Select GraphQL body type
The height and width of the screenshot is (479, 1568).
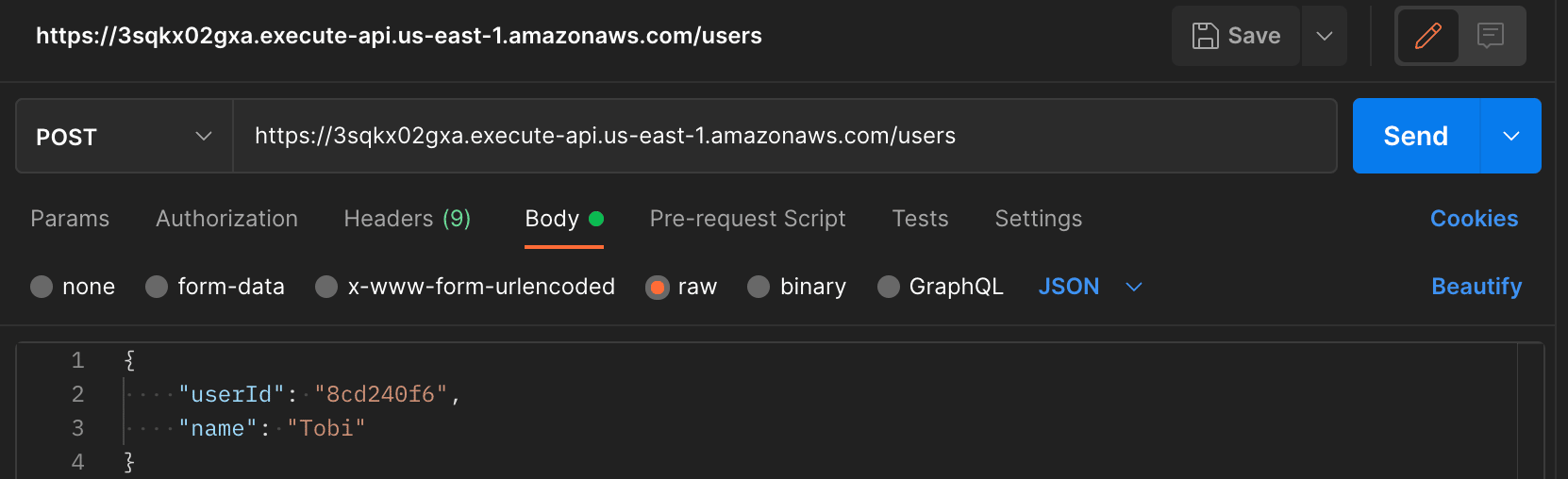pos(888,287)
